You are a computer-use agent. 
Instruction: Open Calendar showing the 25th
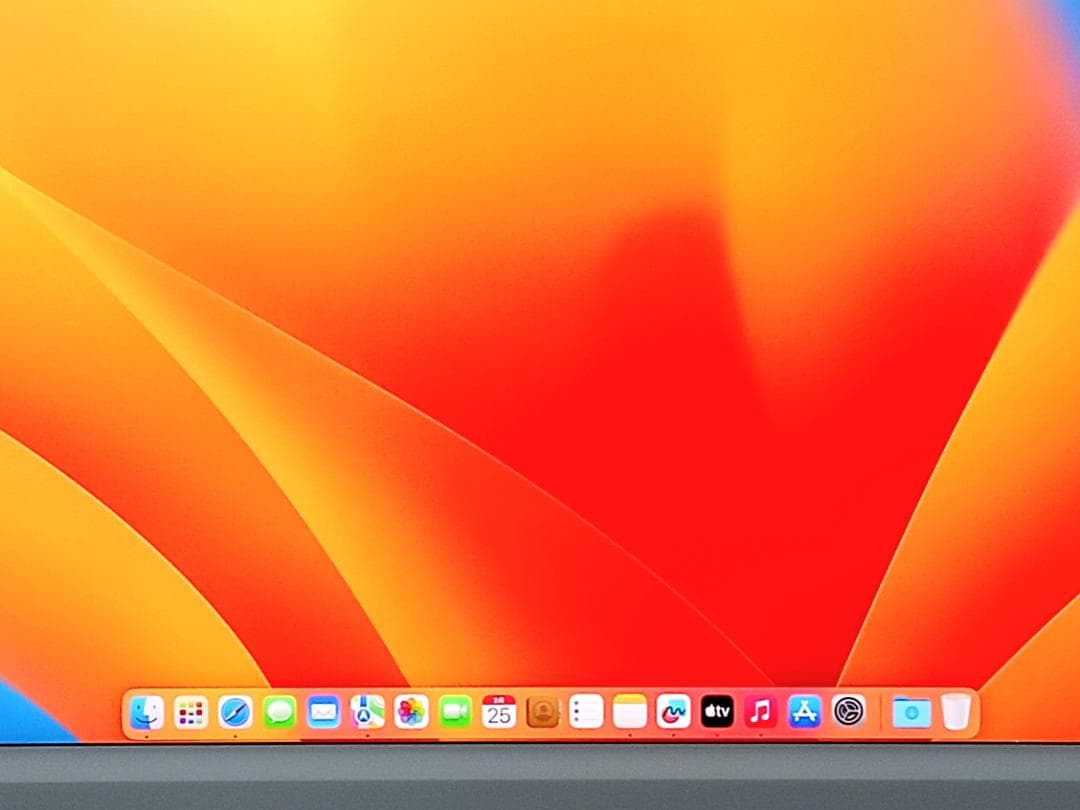tap(500, 712)
